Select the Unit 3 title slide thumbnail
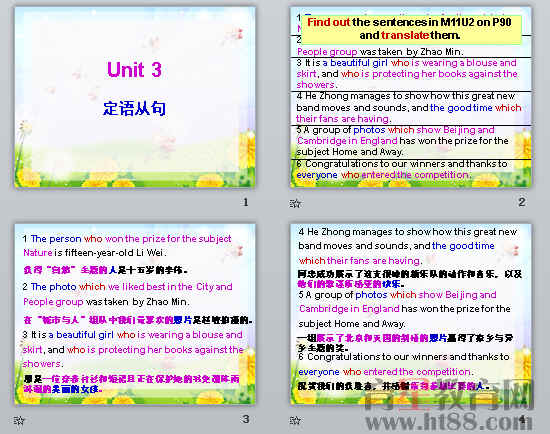This screenshot has height=434, width=550. [x=135, y=97]
